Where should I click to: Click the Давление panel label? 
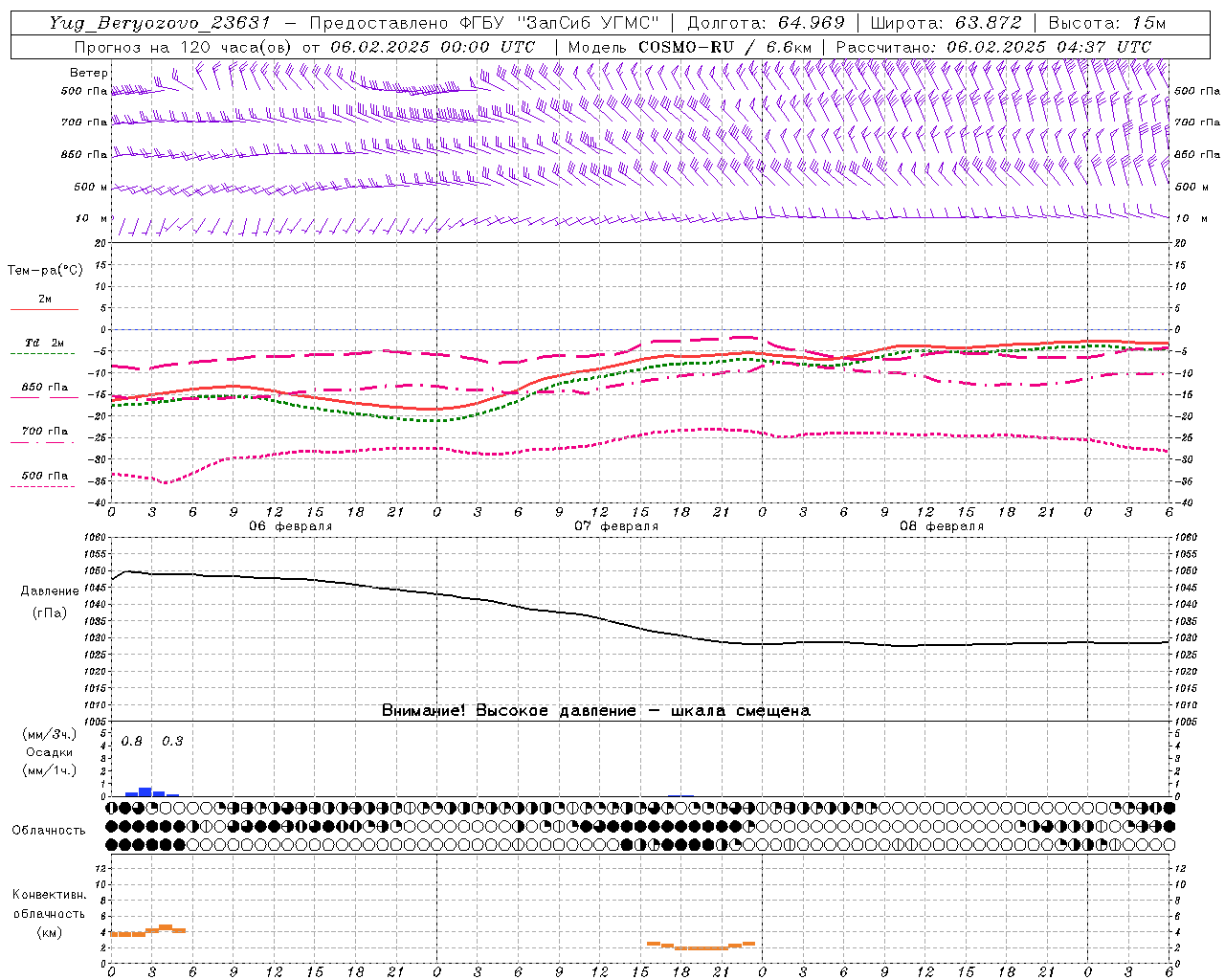pos(50,591)
